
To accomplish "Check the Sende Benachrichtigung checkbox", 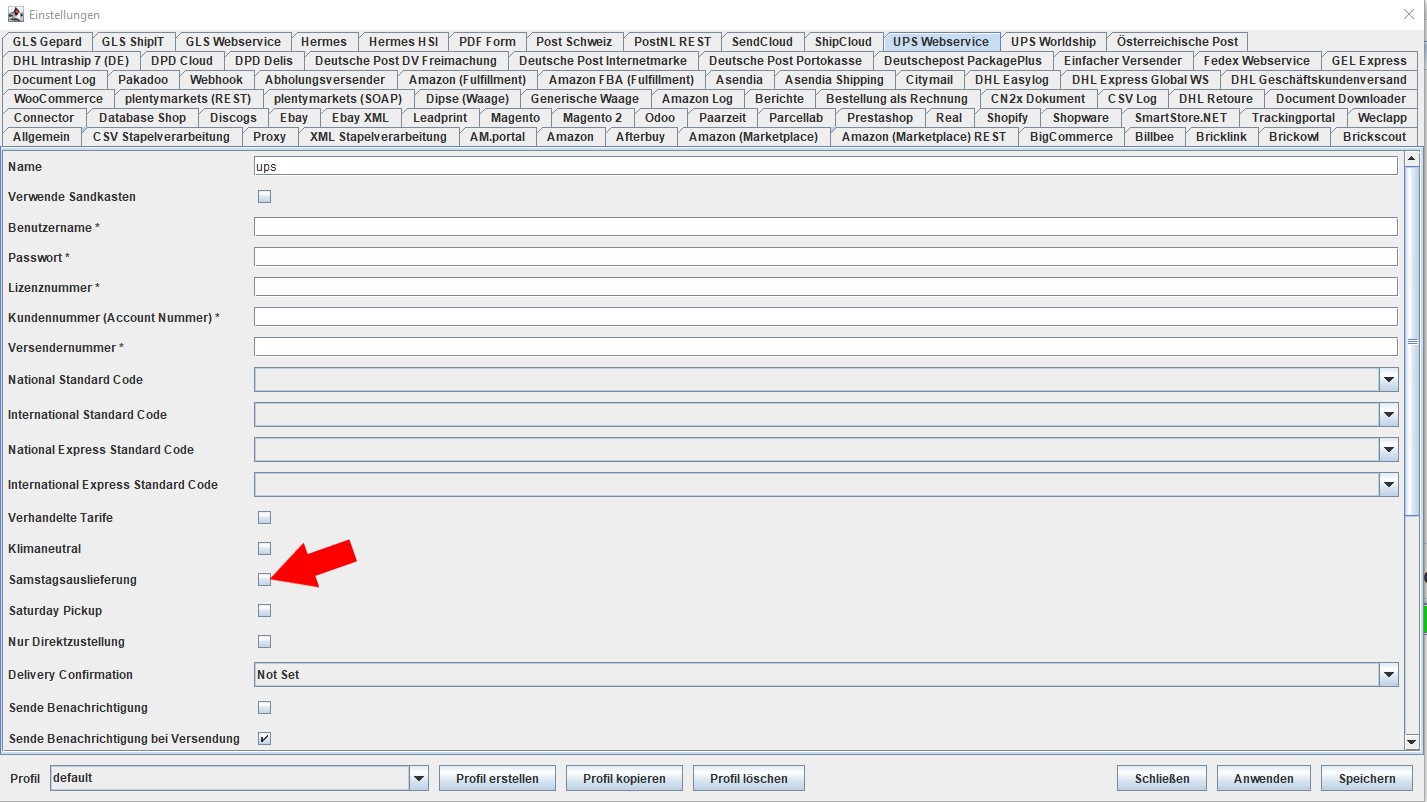I will click(265, 708).
